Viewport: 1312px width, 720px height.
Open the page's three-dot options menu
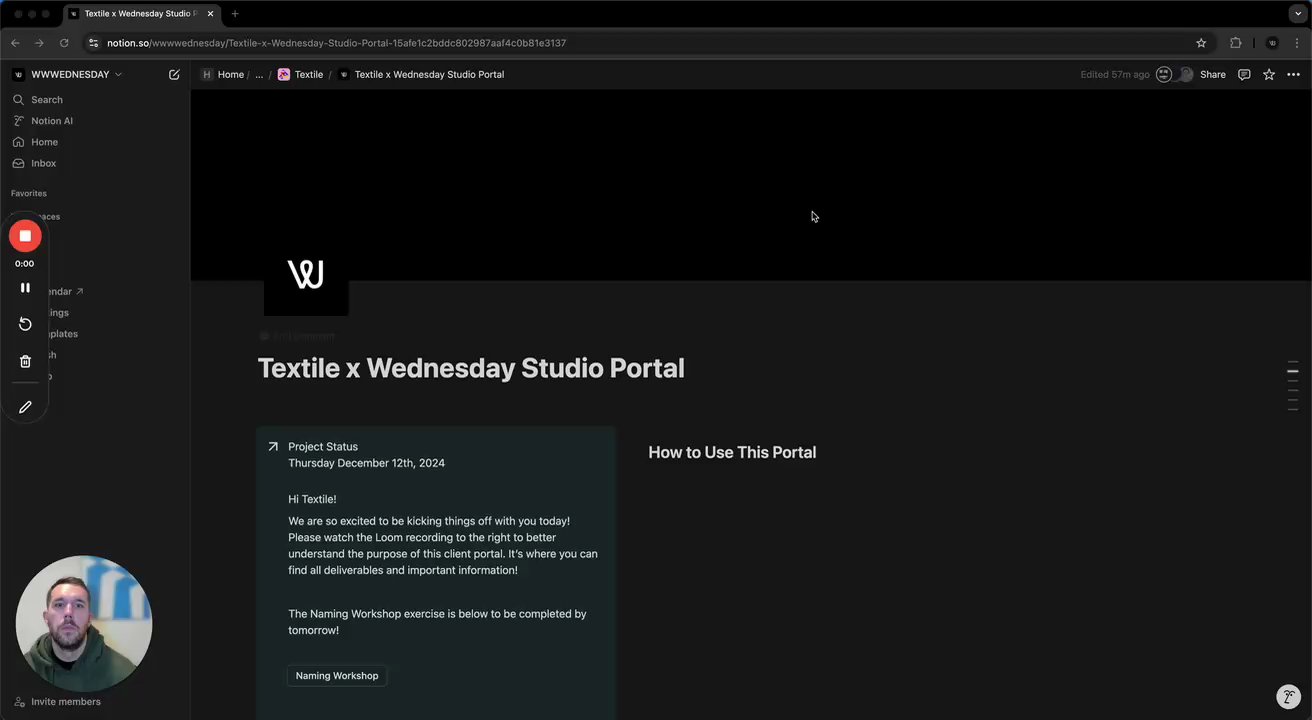click(1293, 74)
